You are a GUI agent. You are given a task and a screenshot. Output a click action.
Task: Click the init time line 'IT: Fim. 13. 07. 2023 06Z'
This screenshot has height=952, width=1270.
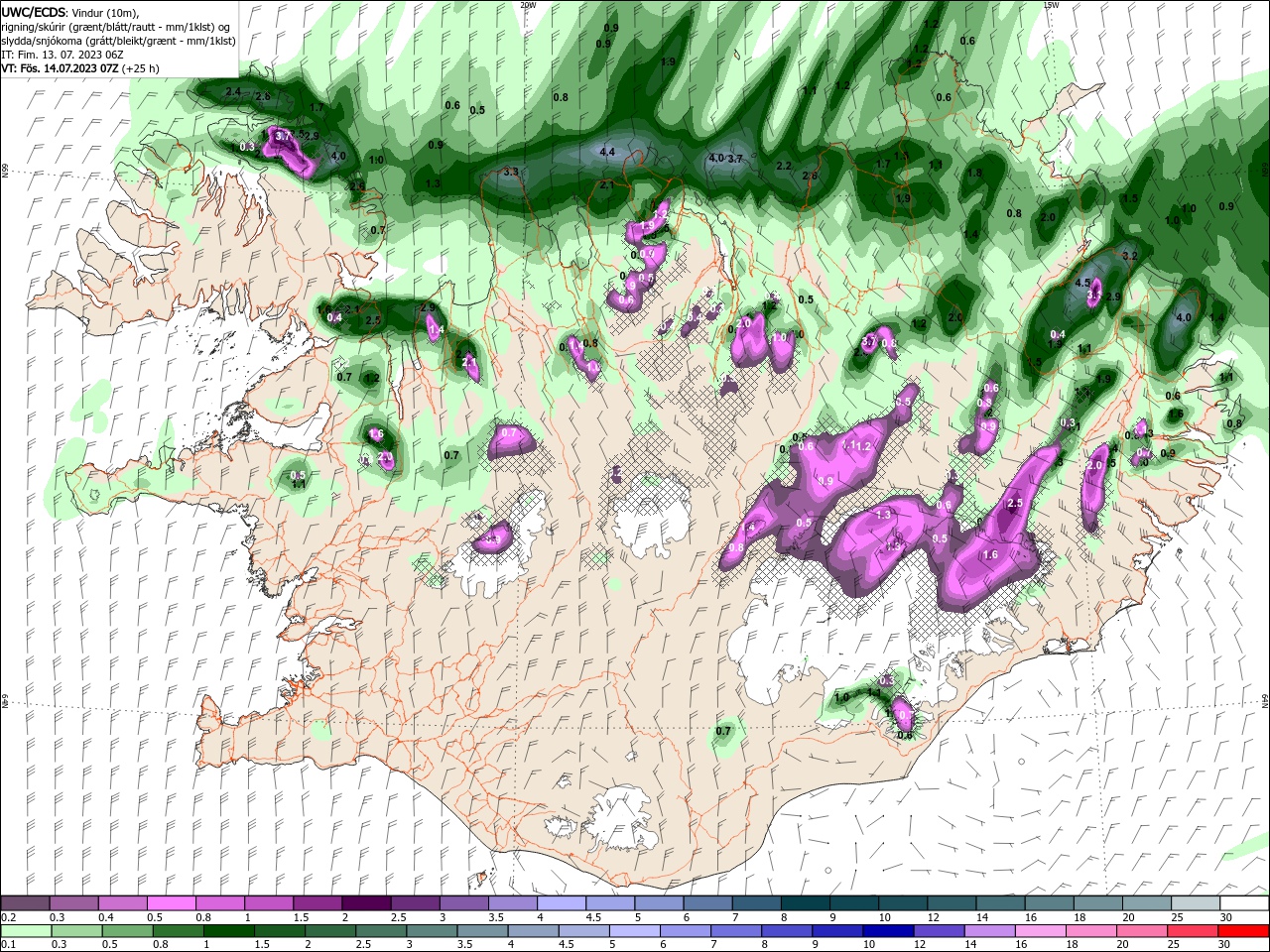64,55
